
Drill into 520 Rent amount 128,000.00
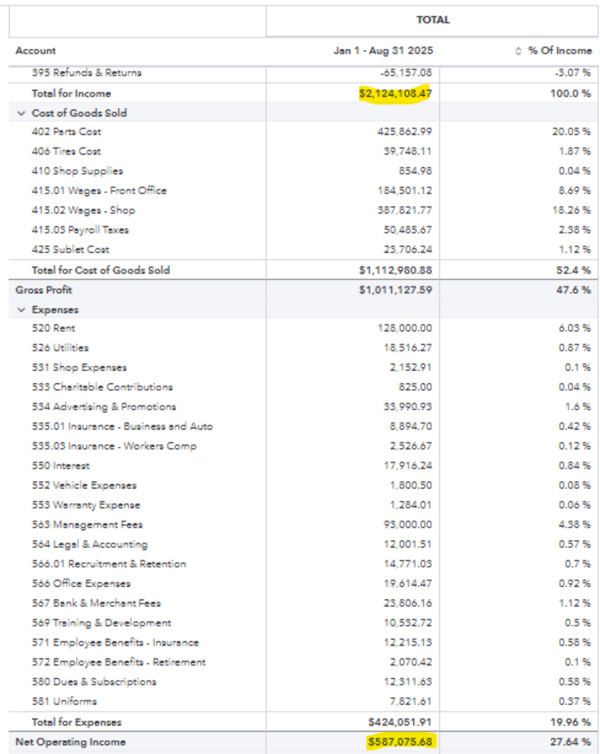(x=404, y=328)
